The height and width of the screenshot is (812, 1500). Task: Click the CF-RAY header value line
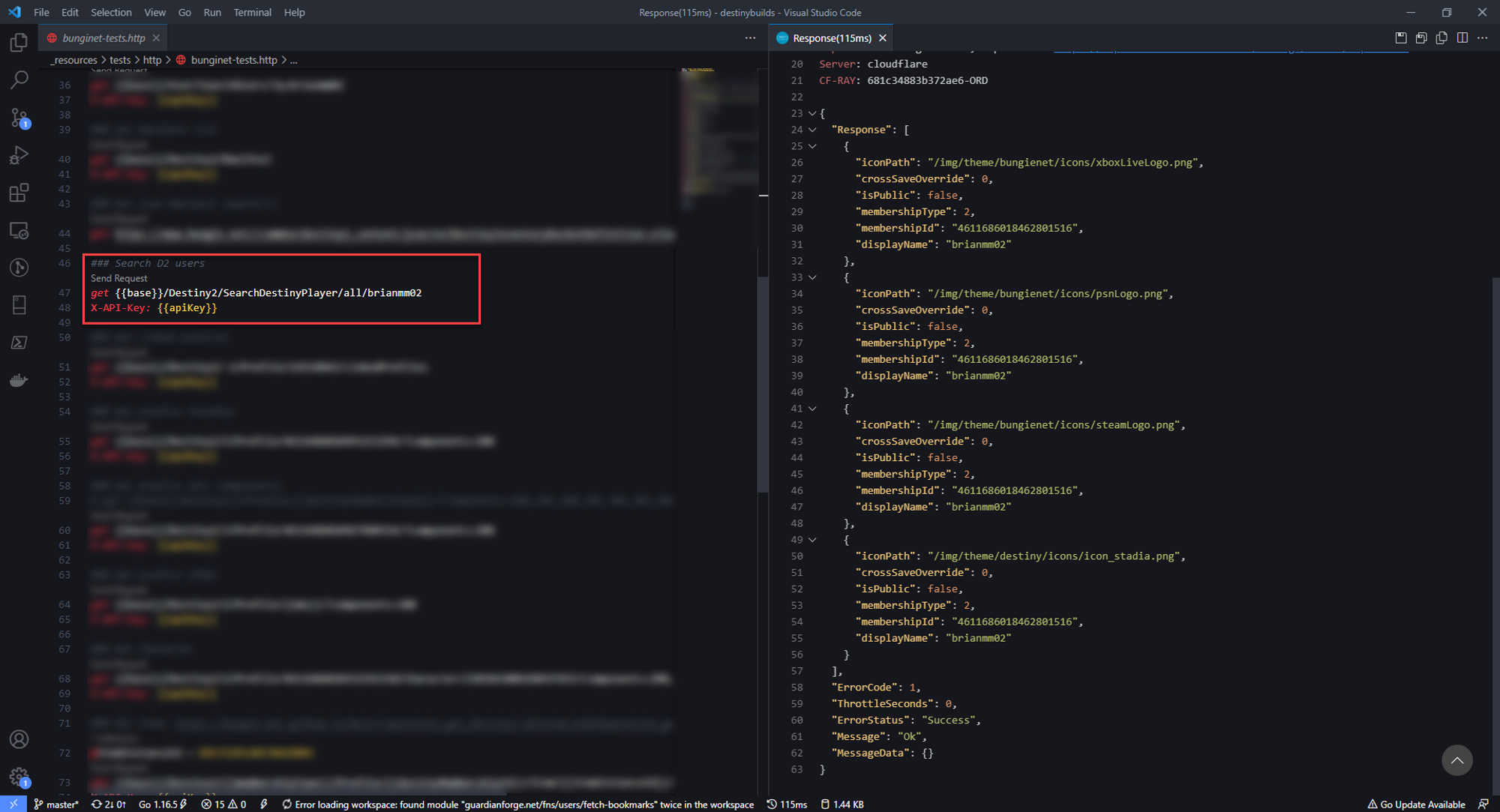point(903,80)
